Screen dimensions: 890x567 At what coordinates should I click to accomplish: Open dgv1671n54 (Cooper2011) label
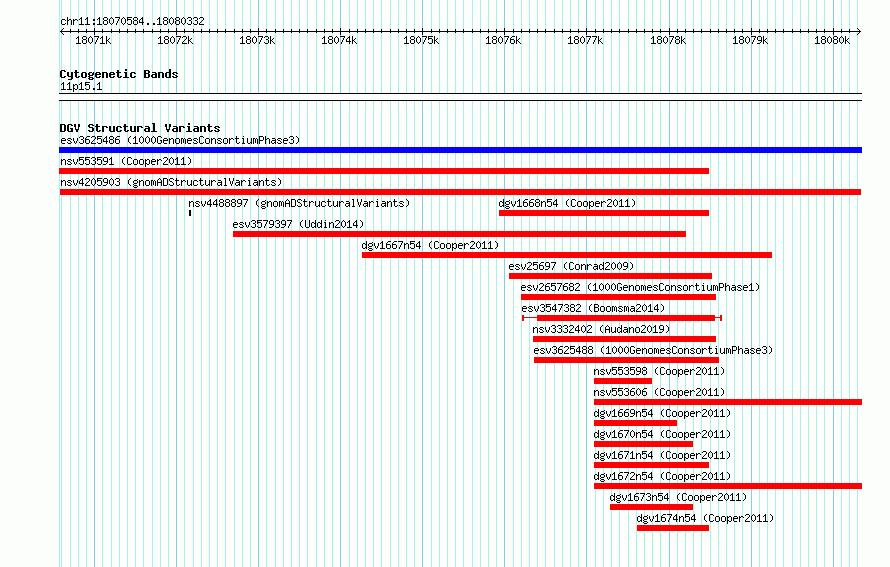662,455
